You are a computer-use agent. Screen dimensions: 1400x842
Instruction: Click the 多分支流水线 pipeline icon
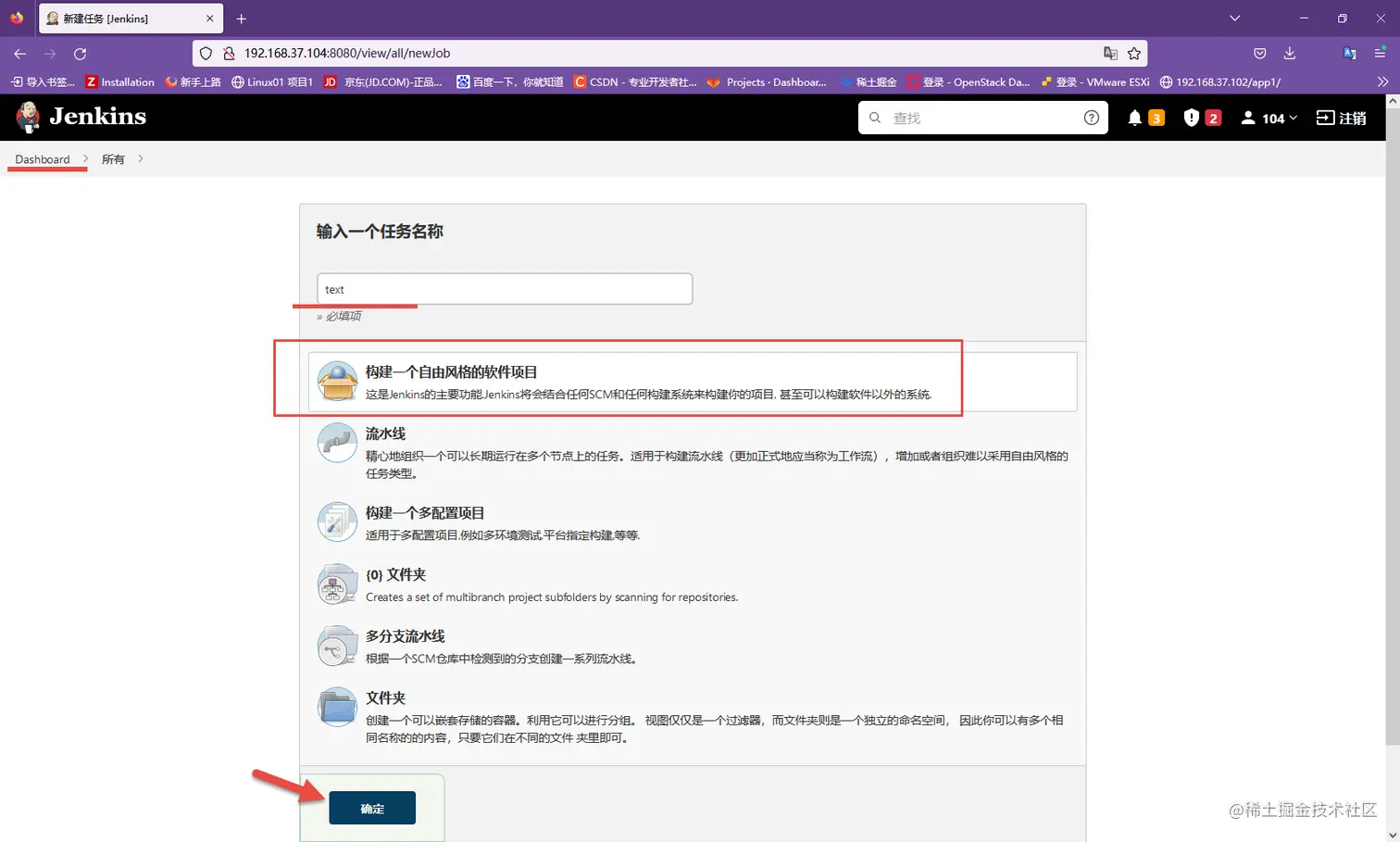[336, 645]
